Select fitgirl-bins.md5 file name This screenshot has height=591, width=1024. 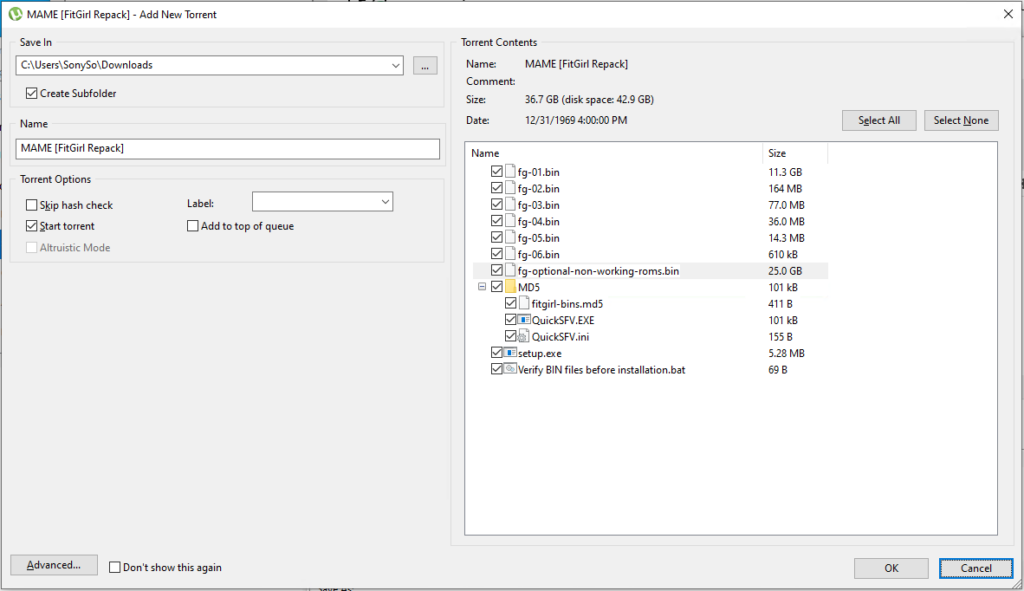568,304
